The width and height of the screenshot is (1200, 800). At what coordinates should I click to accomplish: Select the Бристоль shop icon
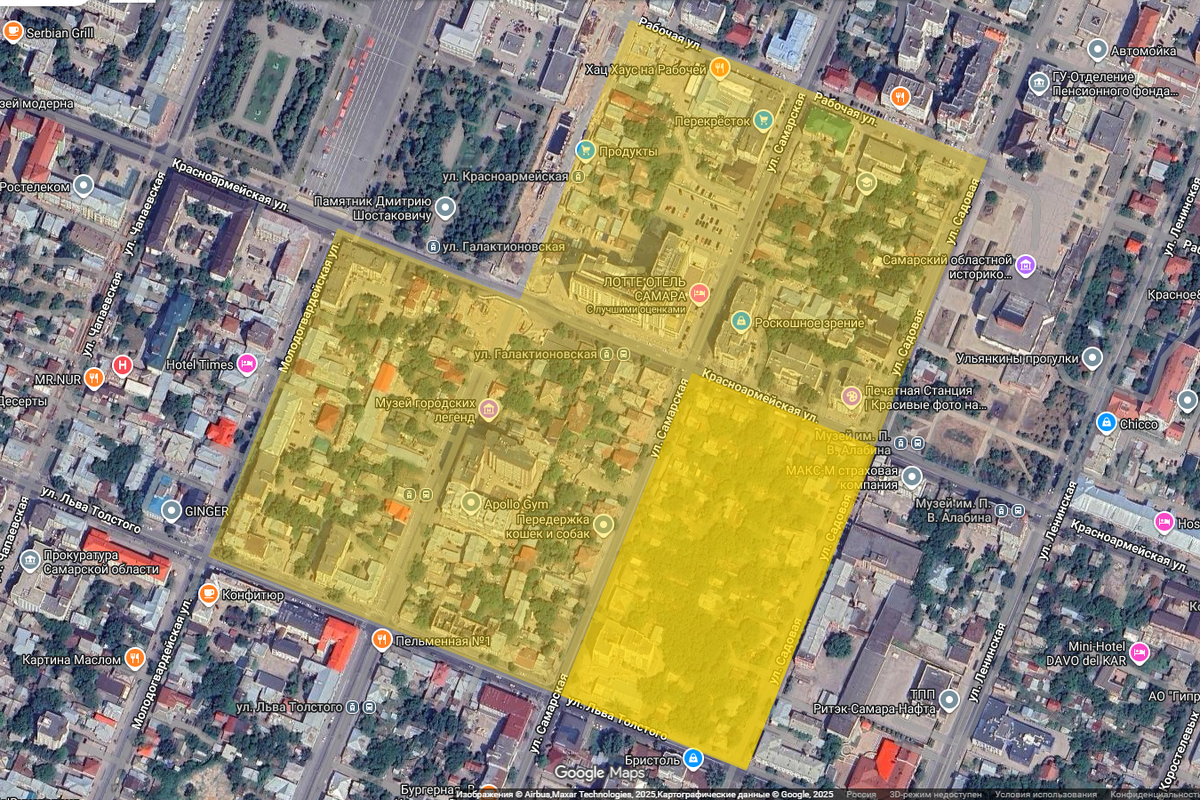(x=693, y=759)
